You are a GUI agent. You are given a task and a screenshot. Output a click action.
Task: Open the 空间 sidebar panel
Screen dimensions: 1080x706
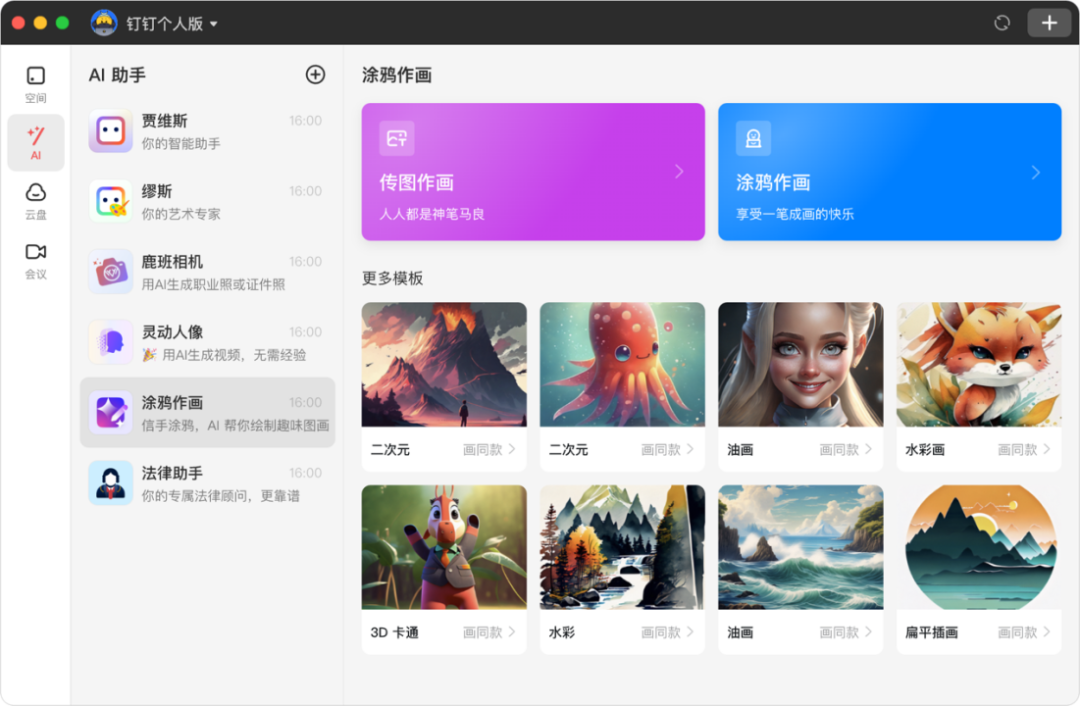(36, 84)
